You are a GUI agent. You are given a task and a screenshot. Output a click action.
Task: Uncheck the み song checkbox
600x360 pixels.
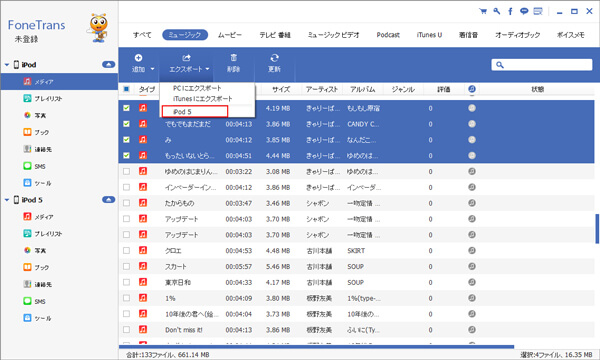pos(126,140)
